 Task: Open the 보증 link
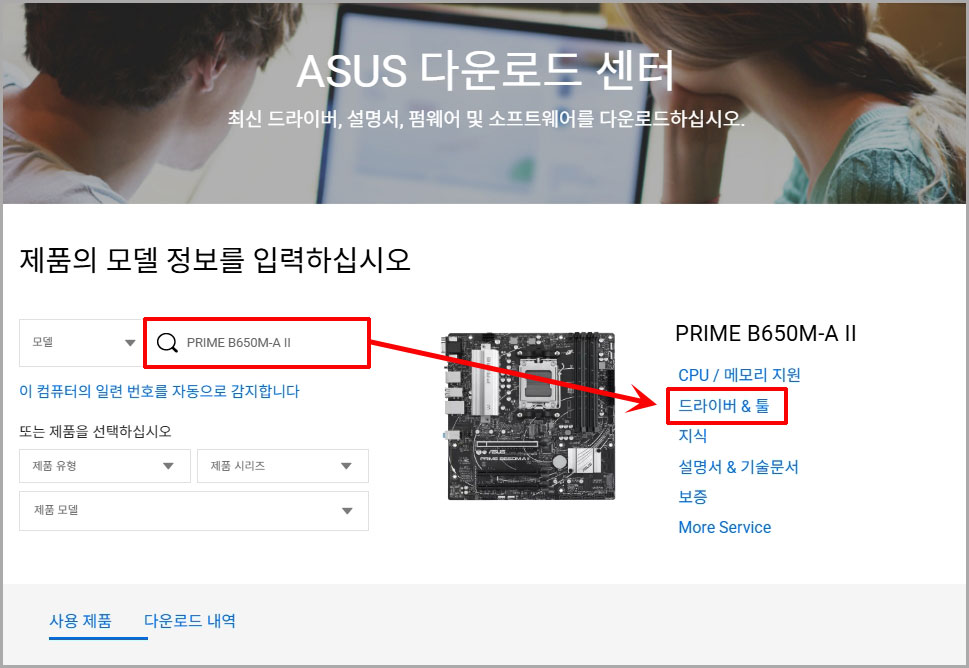pos(692,497)
